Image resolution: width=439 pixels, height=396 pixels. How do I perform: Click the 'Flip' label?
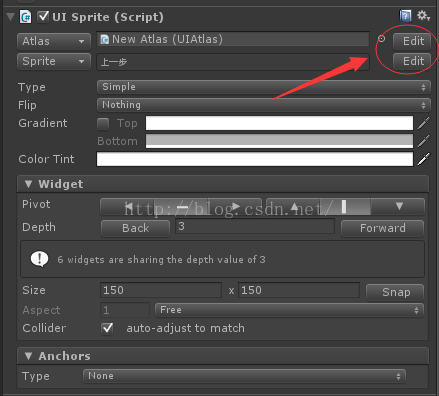pos(27,105)
